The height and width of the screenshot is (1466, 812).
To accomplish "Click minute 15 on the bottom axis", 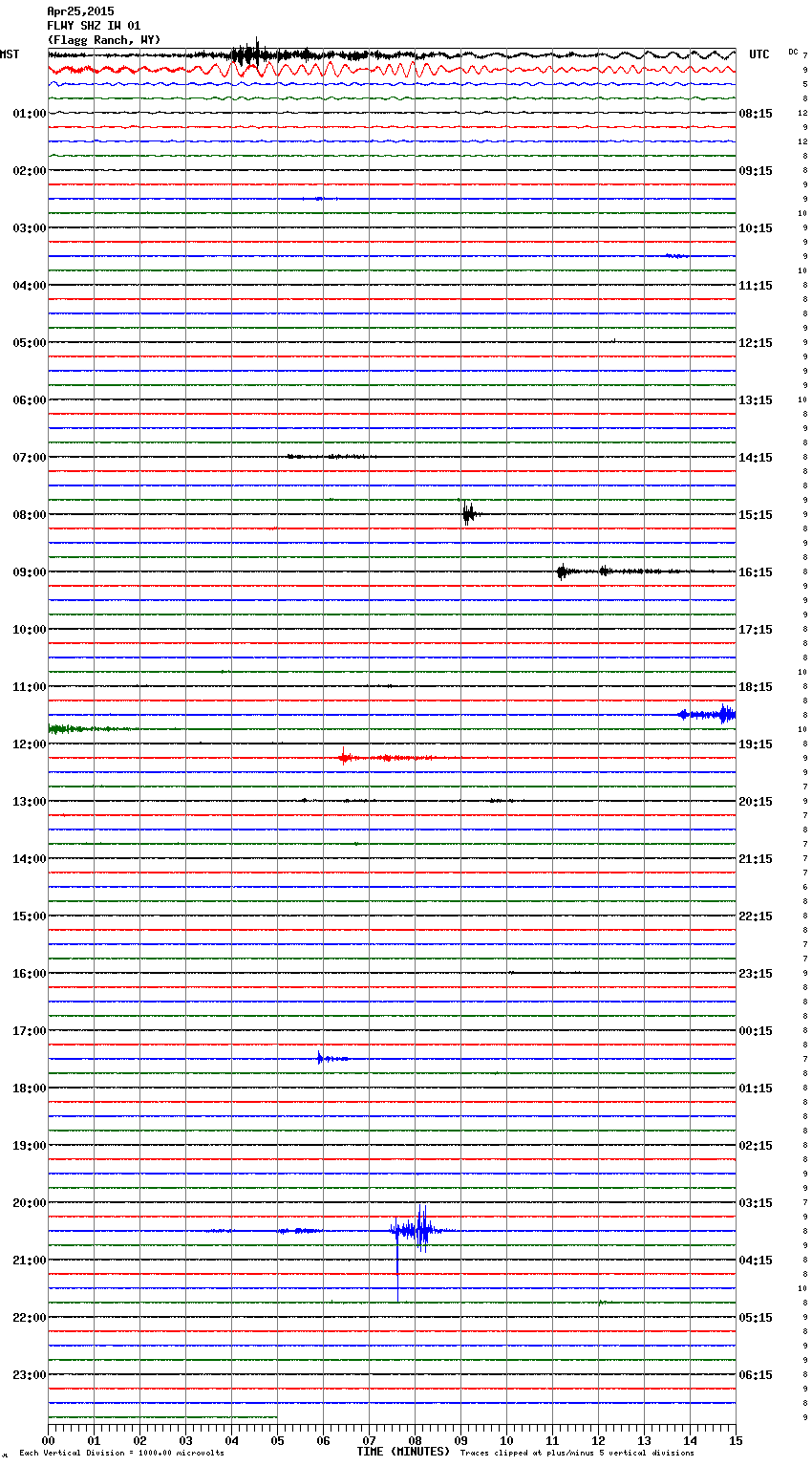I will pyautogui.click(x=736, y=1440).
